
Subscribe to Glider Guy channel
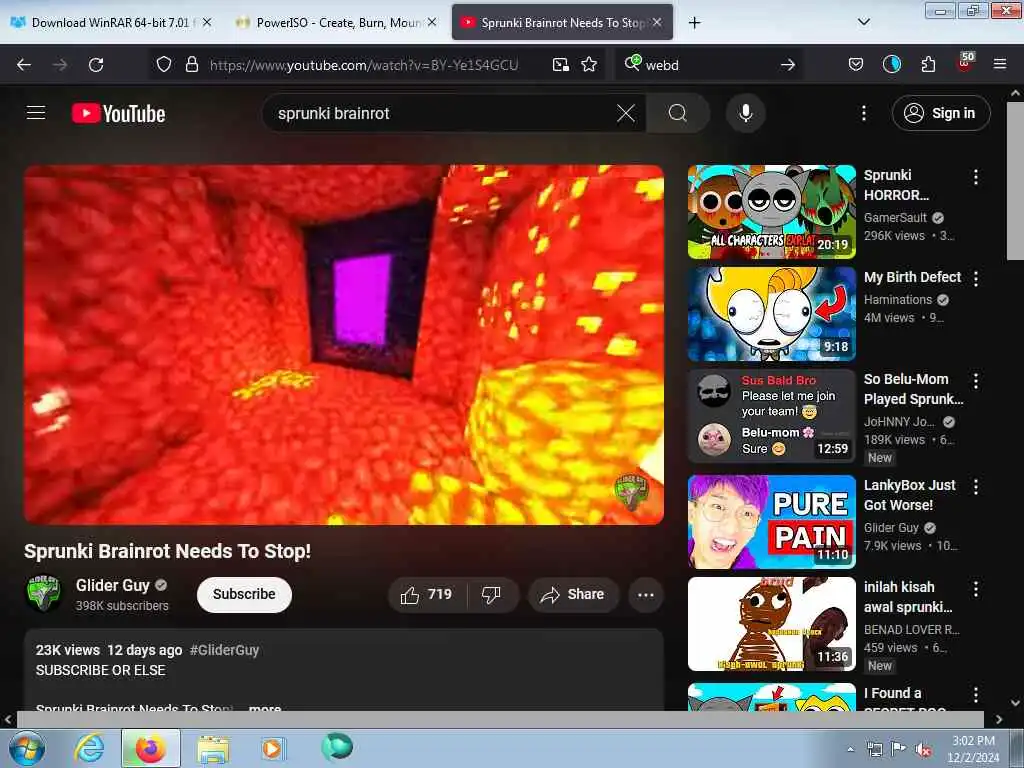pos(244,594)
